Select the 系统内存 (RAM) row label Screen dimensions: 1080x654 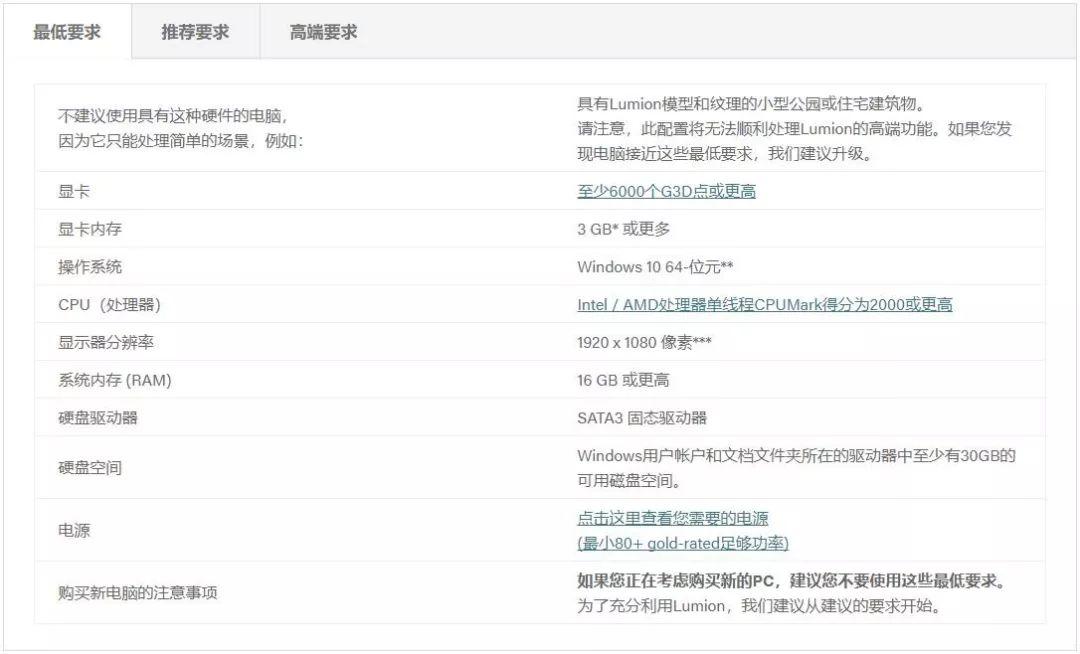coord(114,380)
